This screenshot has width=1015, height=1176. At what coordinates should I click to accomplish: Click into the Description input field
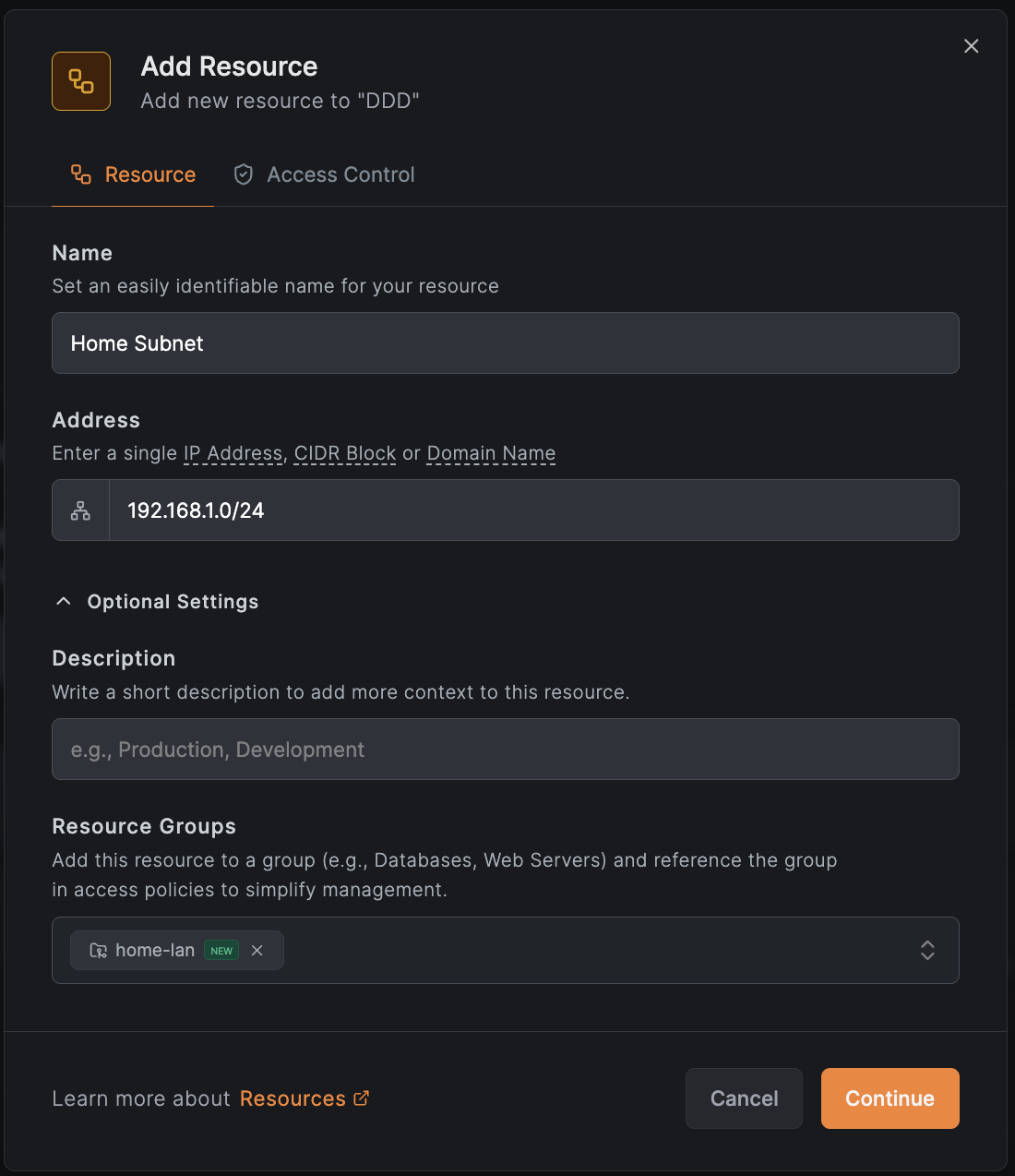[x=505, y=750]
